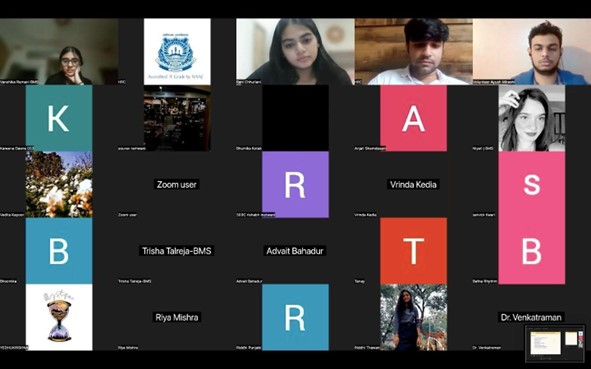Select Trisha Talreja-BMS participant tile
The width and height of the screenshot is (591, 369).
[177, 251]
